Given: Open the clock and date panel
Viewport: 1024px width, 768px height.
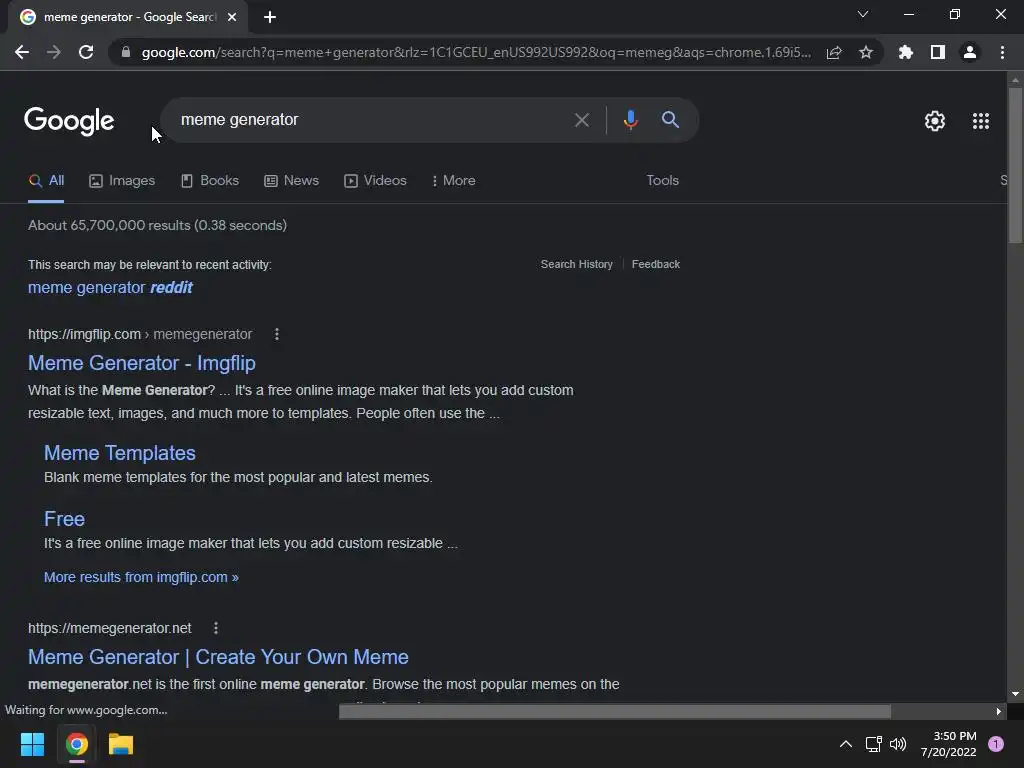Looking at the screenshot, I should coord(948,744).
